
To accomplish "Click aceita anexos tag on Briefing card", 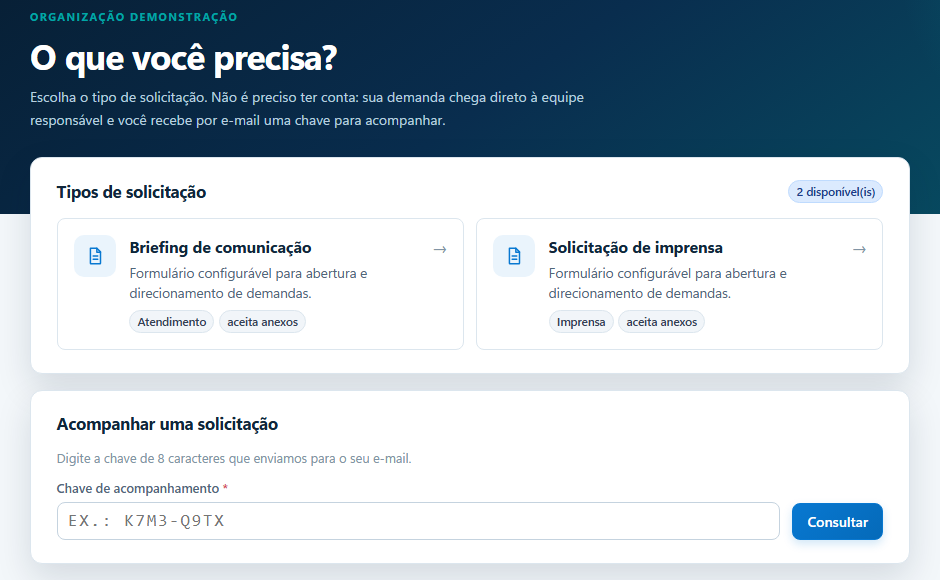I will point(263,321).
